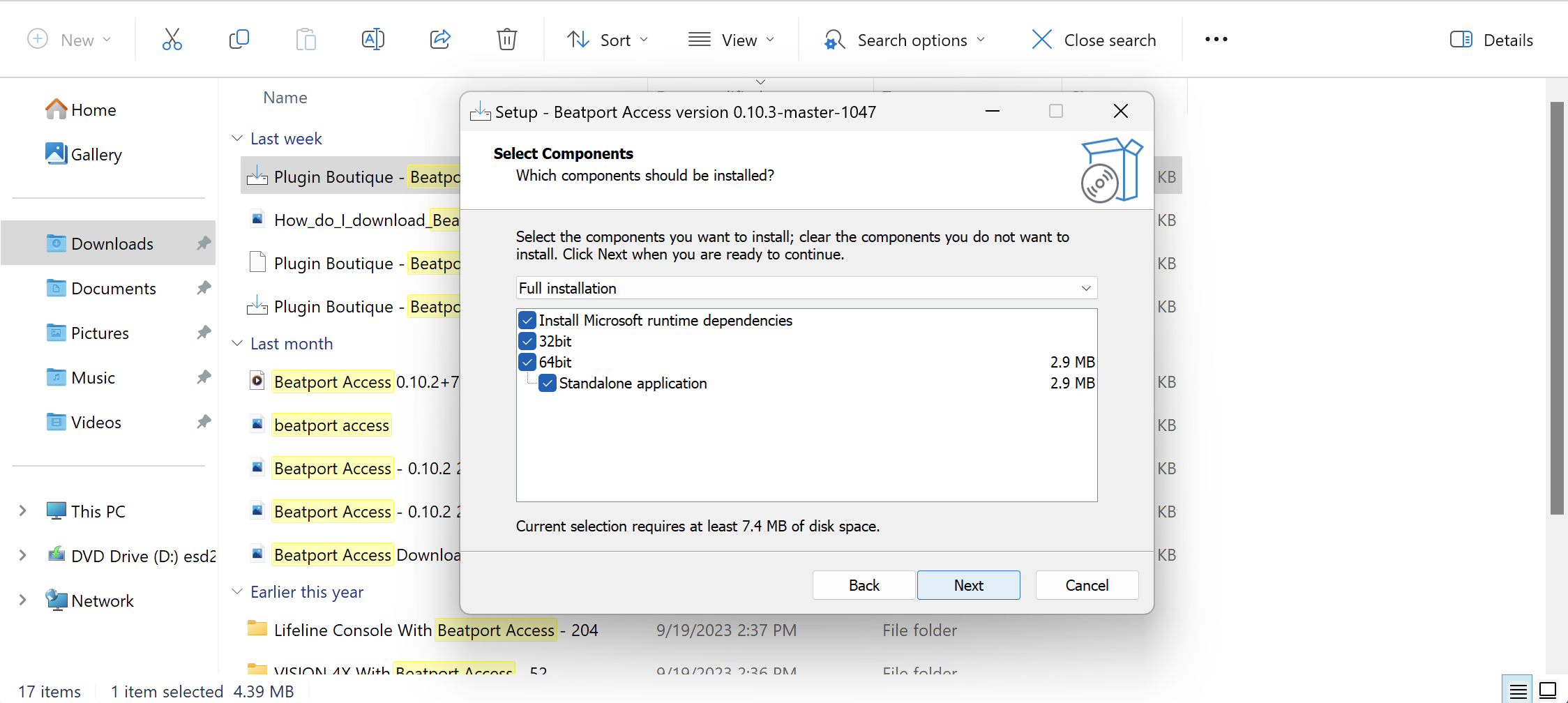The height and width of the screenshot is (703, 1568).
Task: Open the three-dot See more menu
Action: 1216,40
